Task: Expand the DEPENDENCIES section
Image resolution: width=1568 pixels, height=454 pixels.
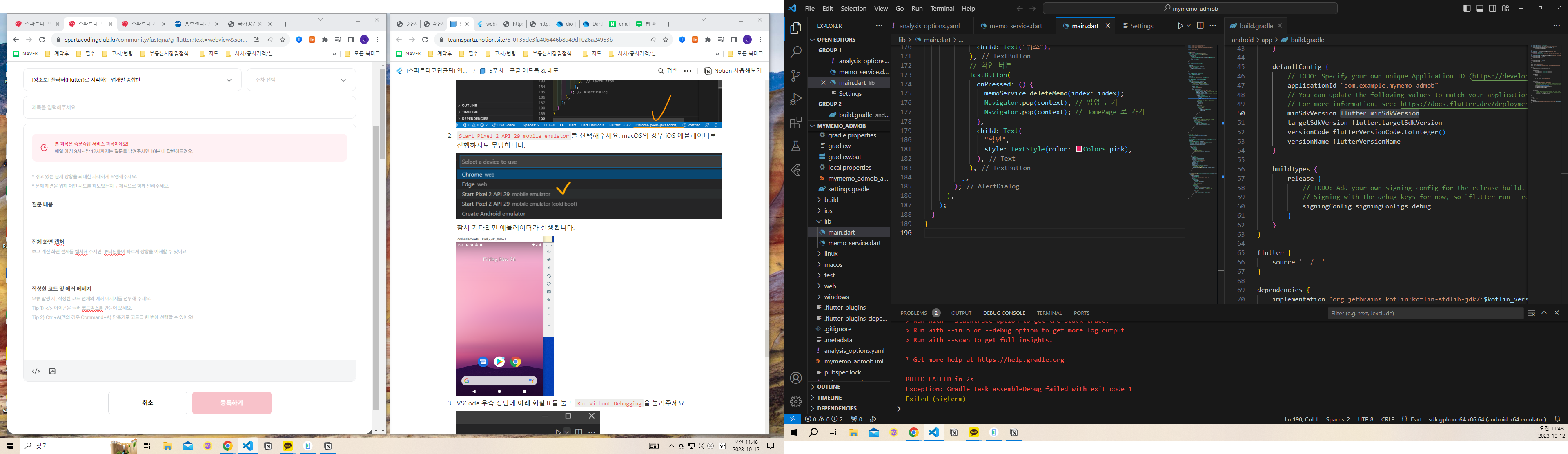Action: 849,408
